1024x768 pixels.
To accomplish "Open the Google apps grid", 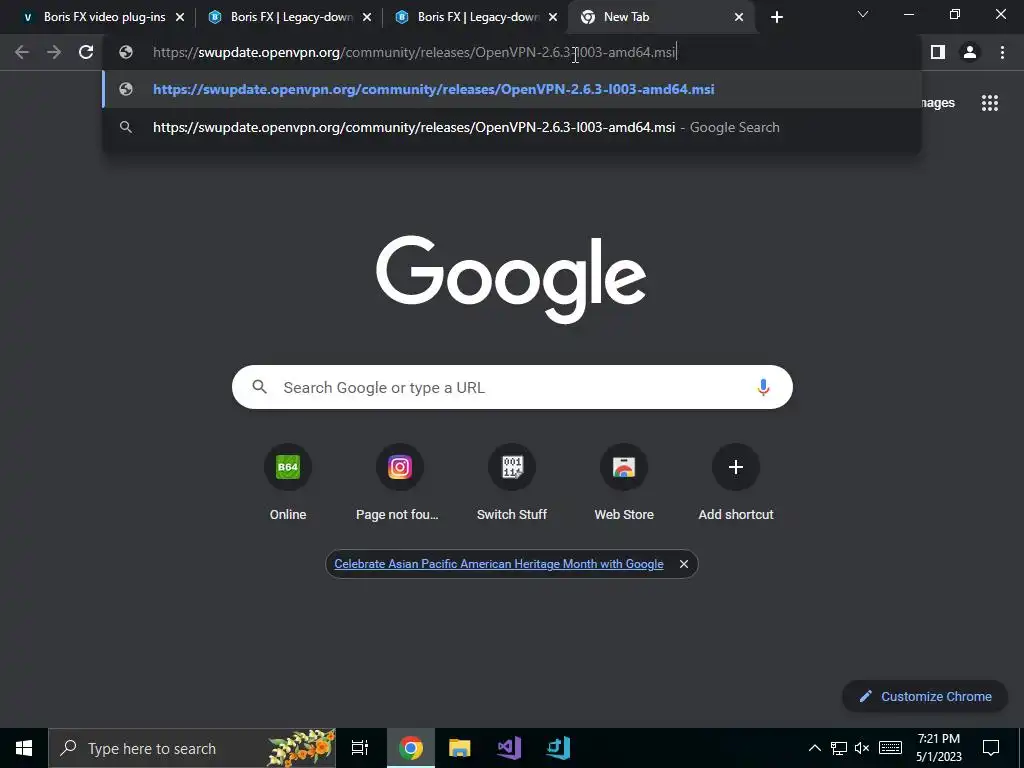I will 990,103.
